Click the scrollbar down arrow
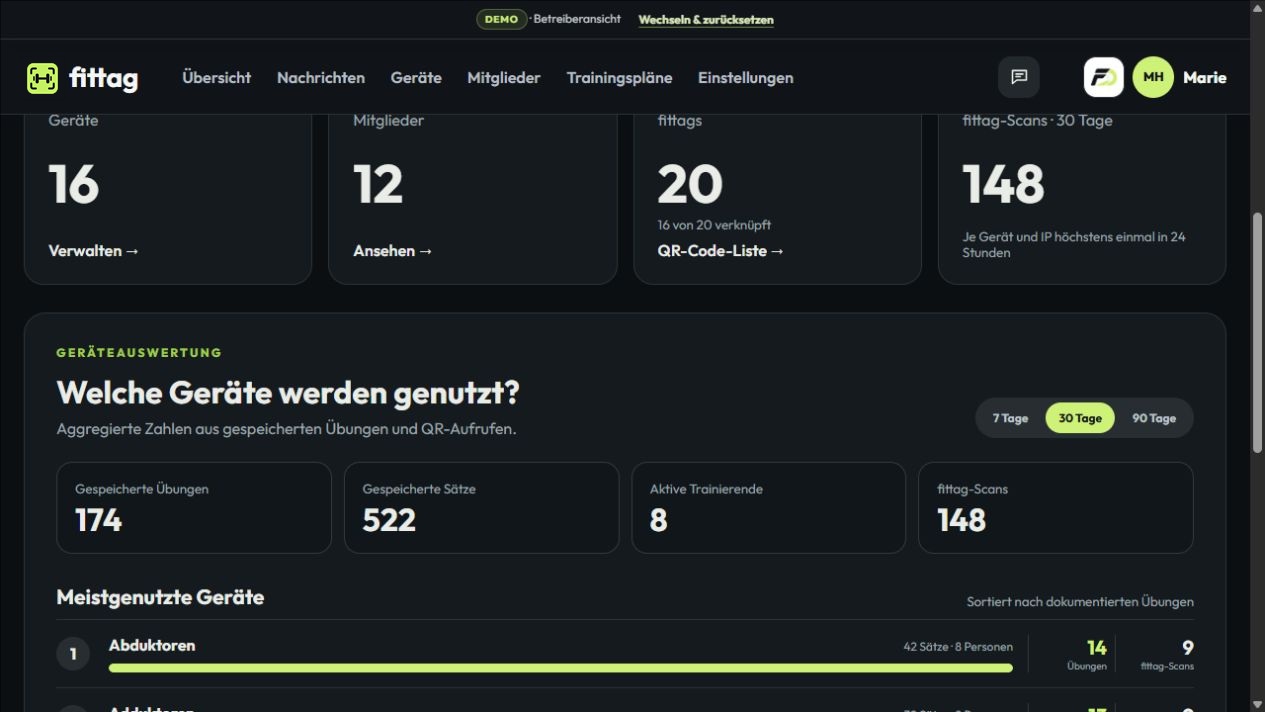Screen dimensions: 1265x712 1257,704
